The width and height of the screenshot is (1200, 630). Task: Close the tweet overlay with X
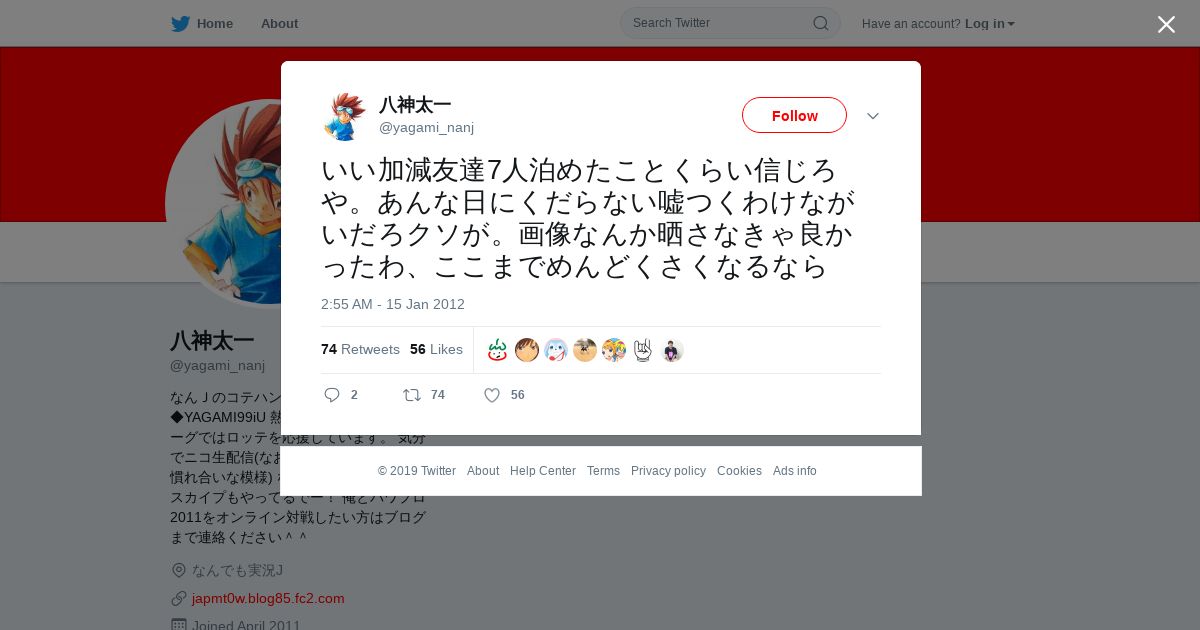pos(1166,24)
